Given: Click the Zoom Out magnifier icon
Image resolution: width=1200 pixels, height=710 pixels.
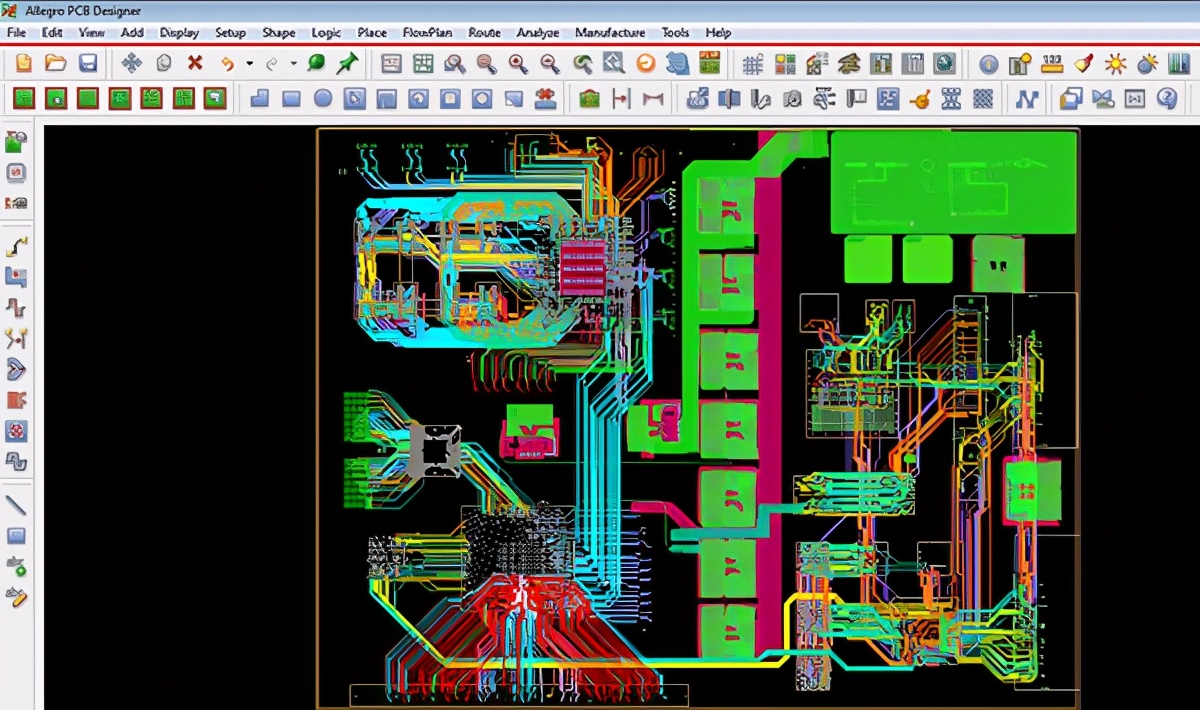Looking at the screenshot, I should pyautogui.click(x=550, y=64).
